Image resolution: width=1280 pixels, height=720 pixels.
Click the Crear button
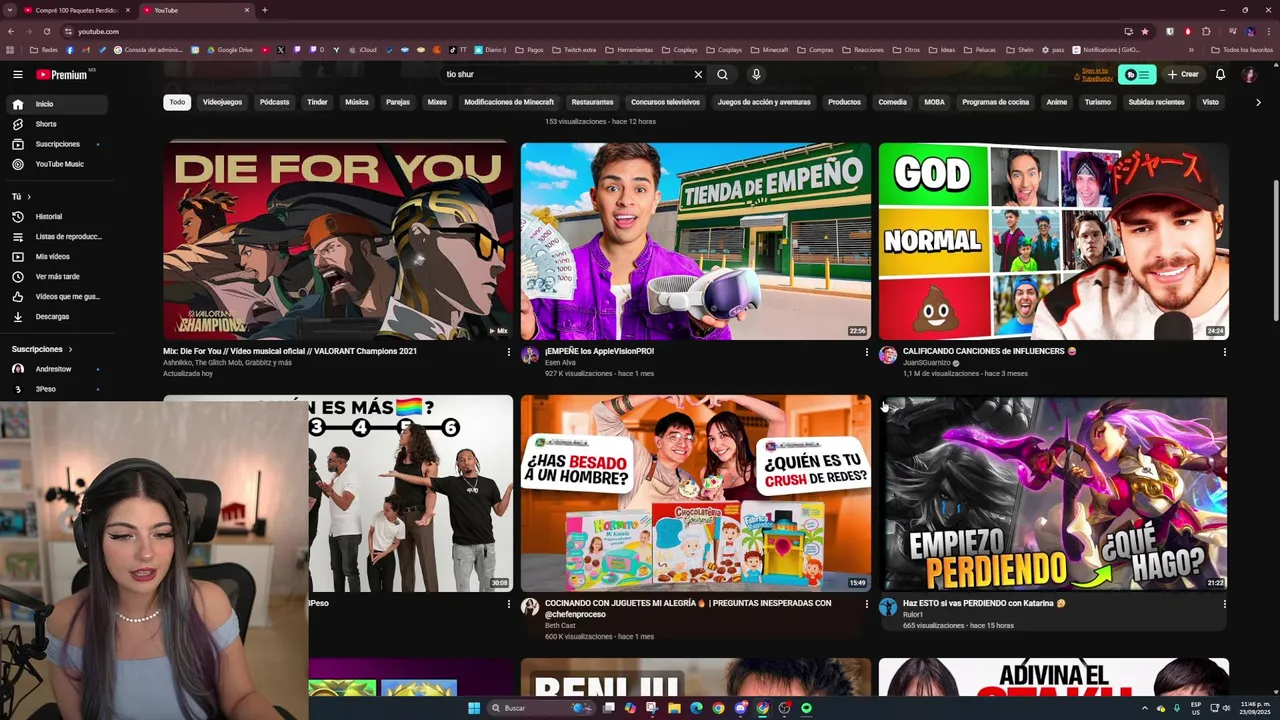click(1182, 74)
